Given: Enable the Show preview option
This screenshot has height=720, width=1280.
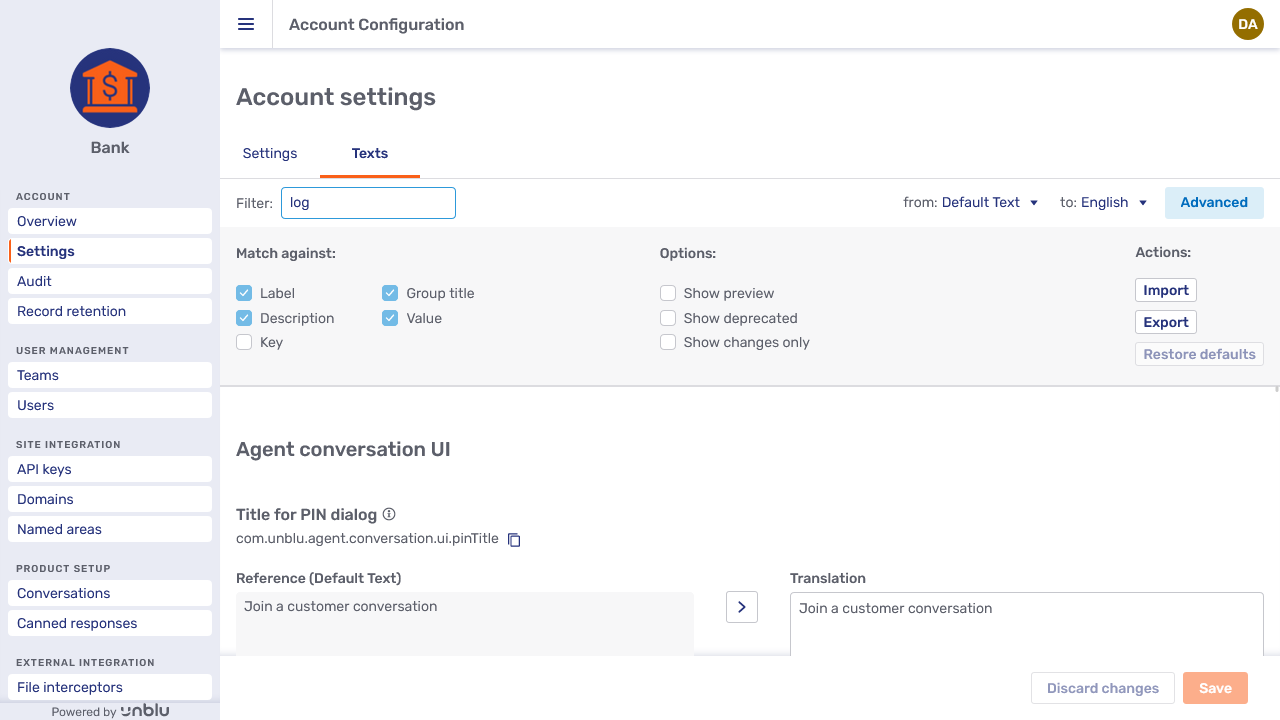Looking at the screenshot, I should pyautogui.click(x=668, y=293).
